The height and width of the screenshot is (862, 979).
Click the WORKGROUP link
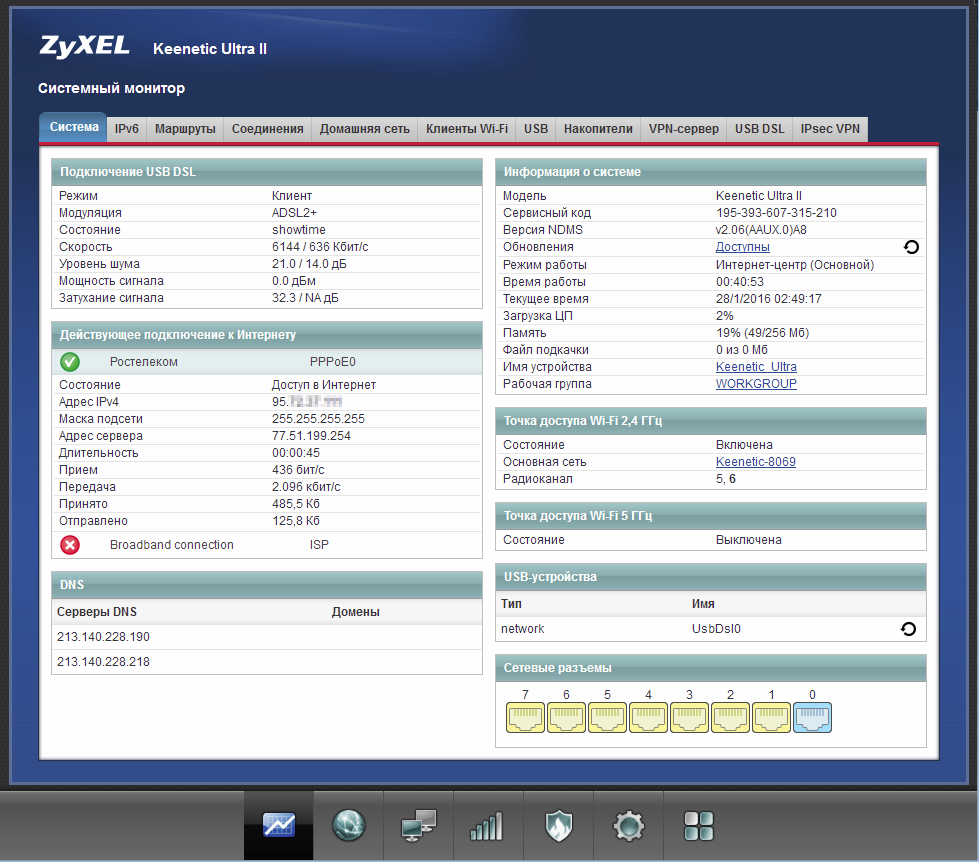pos(756,384)
